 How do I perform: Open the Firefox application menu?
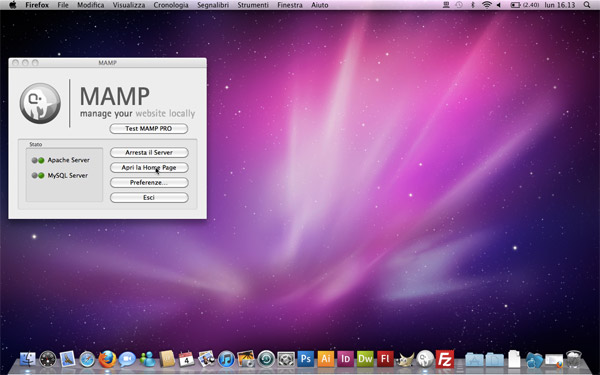pyautogui.click(x=37, y=5)
